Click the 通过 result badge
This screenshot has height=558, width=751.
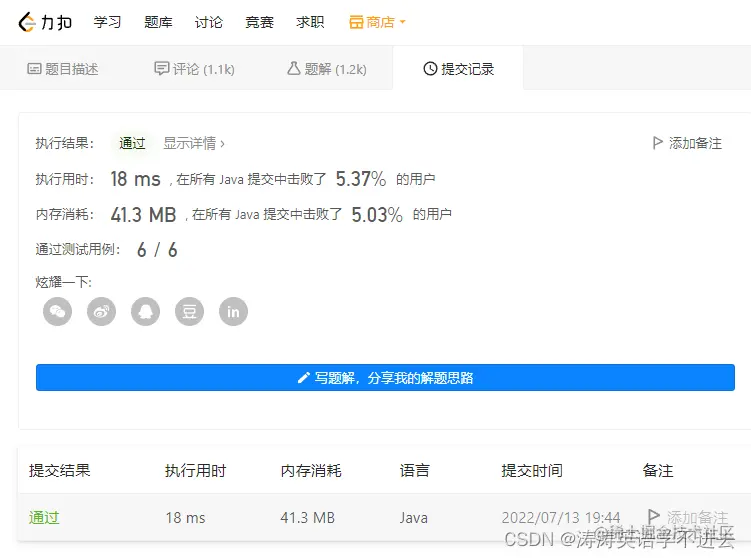click(132, 143)
